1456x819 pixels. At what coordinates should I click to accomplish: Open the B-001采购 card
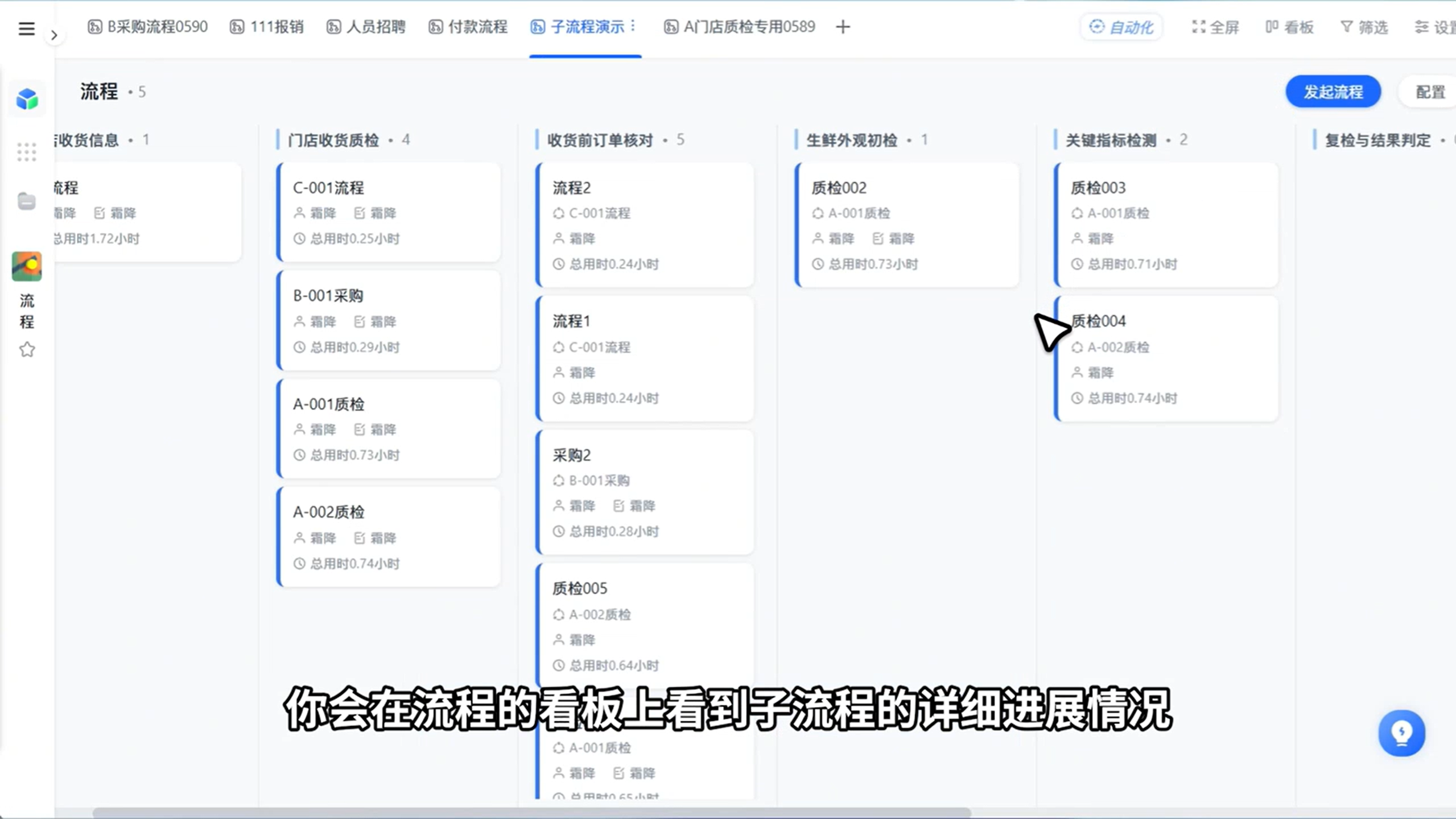pyautogui.click(x=389, y=320)
